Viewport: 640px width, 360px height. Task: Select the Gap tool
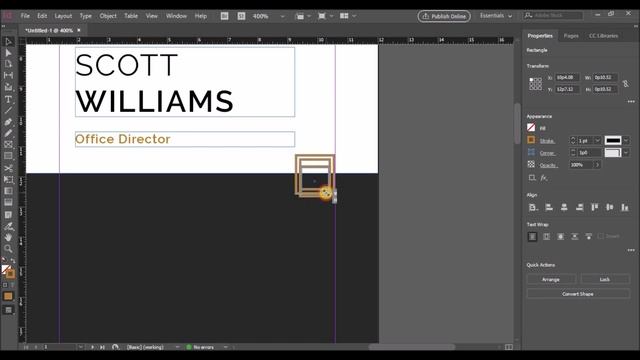point(8,76)
